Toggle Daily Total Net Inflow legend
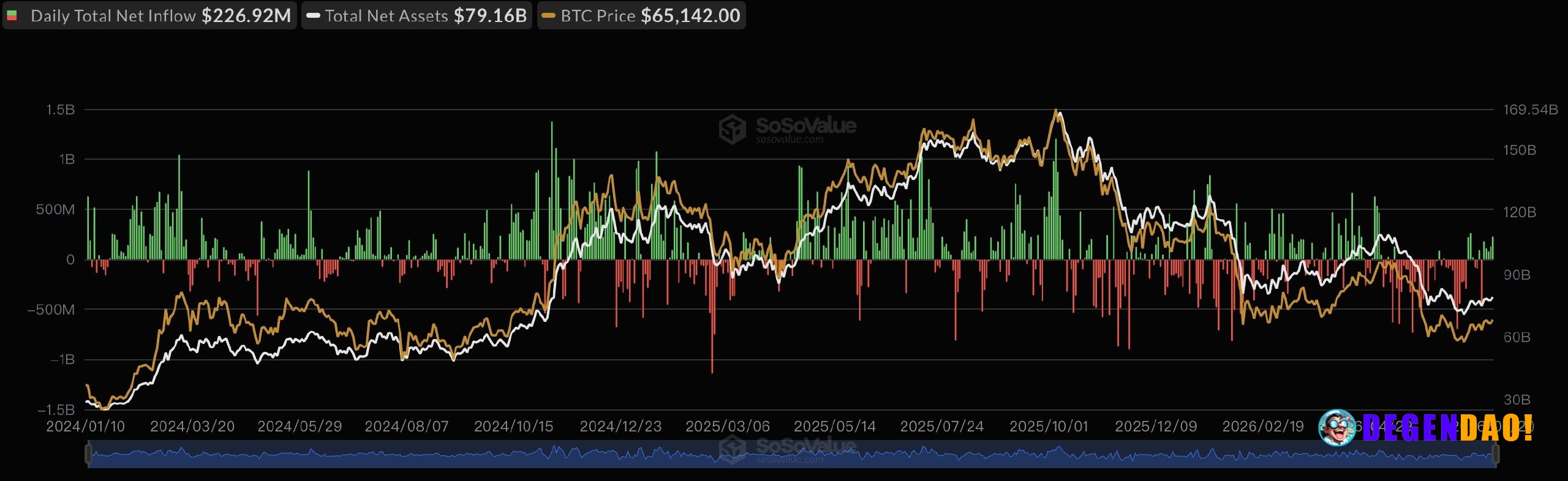The width and height of the screenshot is (1568, 481). coord(149,15)
